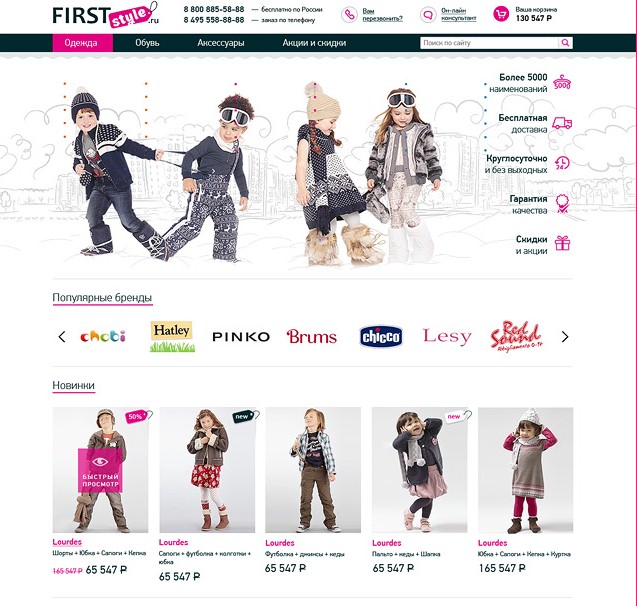Open quick view eye overlay on first product
This screenshot has height=606, width=637.
(100, 470)
